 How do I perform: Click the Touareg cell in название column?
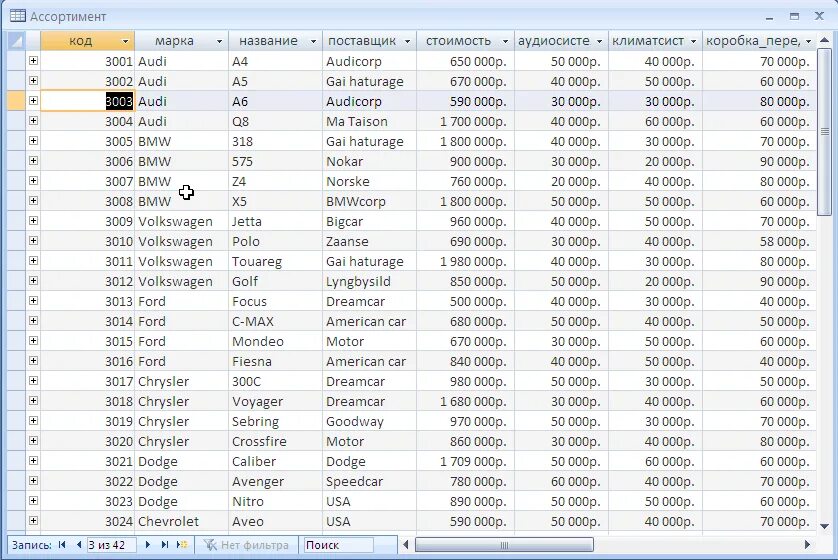click(x=275, y=261)
